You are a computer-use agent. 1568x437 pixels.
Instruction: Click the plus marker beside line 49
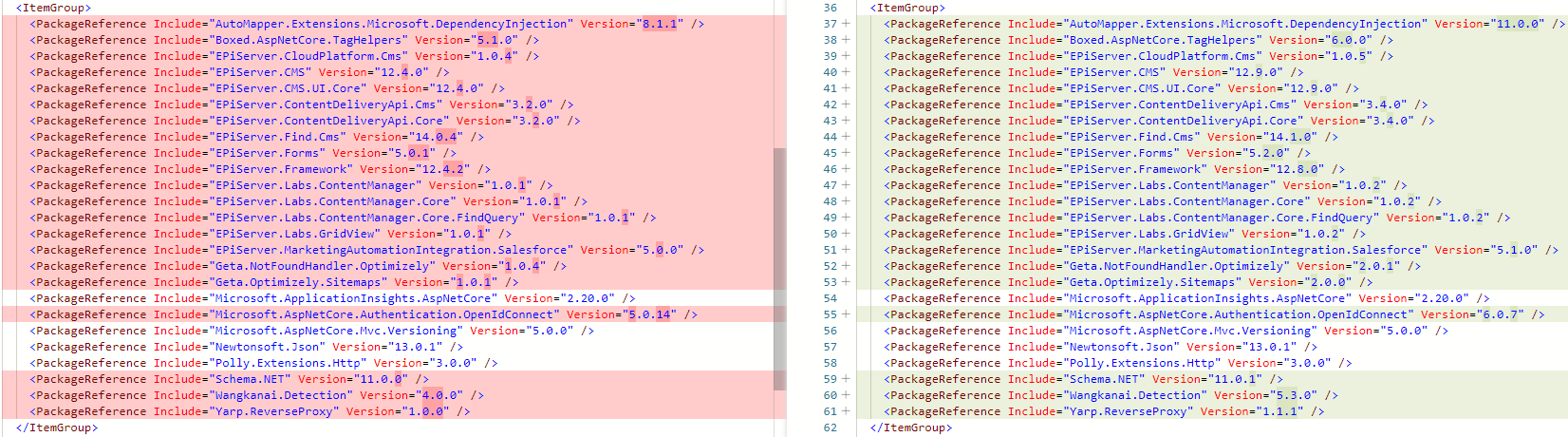tap(846, 218)
